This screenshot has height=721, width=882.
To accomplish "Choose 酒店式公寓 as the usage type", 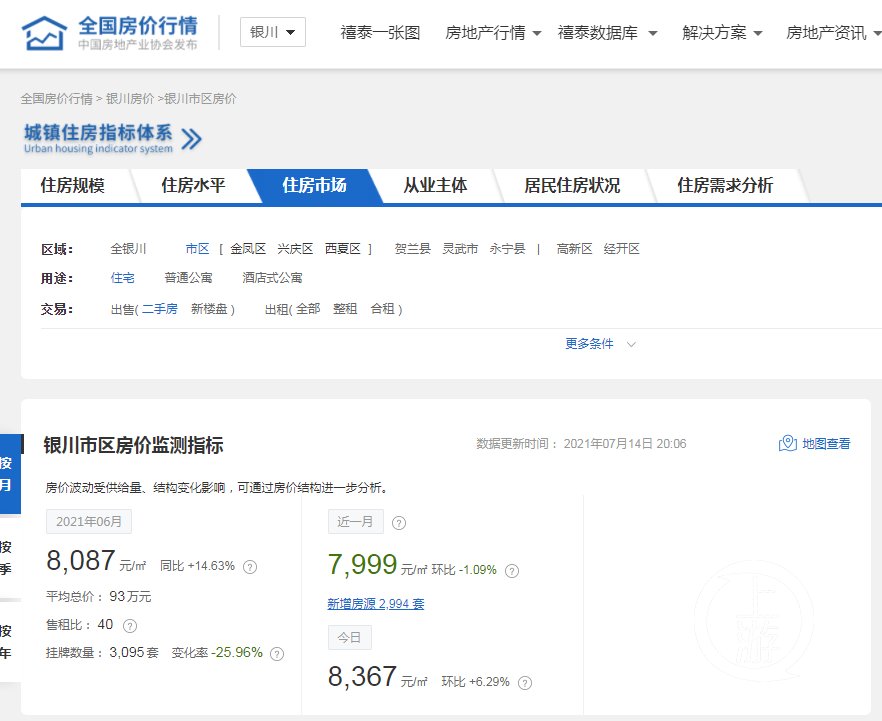I will point(272,278).
